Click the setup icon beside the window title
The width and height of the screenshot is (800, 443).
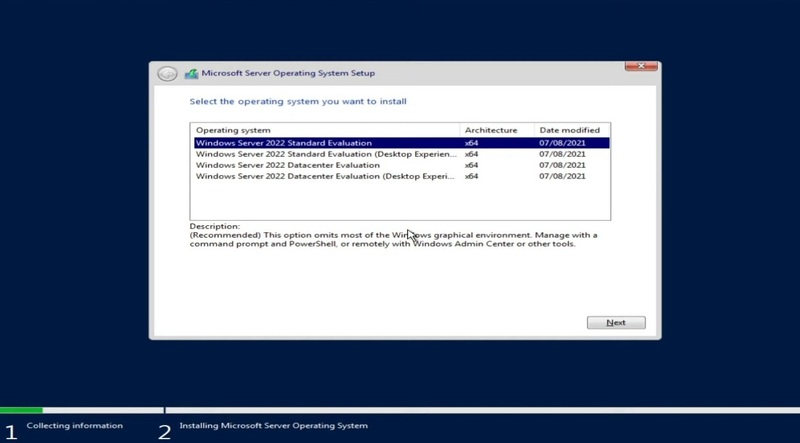click(x=191, y=74)
